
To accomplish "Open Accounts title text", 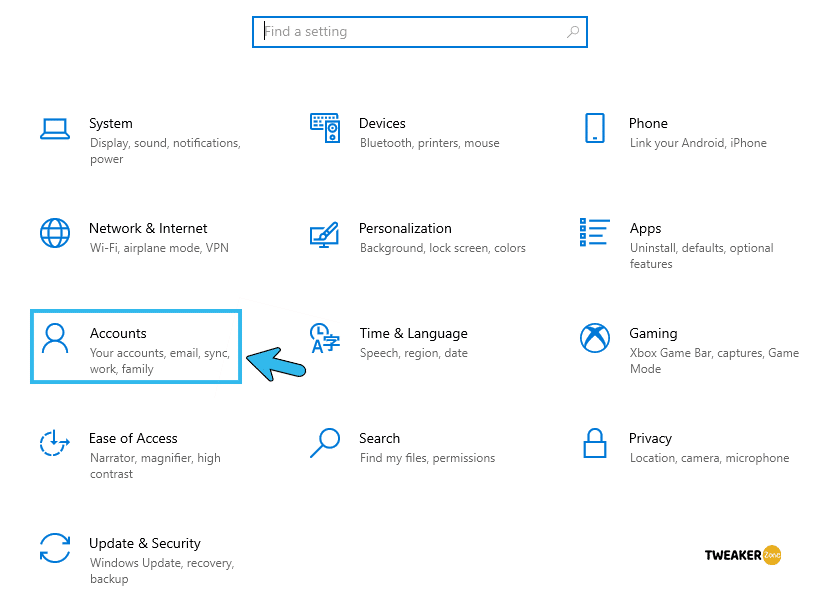I will [118, 333].
